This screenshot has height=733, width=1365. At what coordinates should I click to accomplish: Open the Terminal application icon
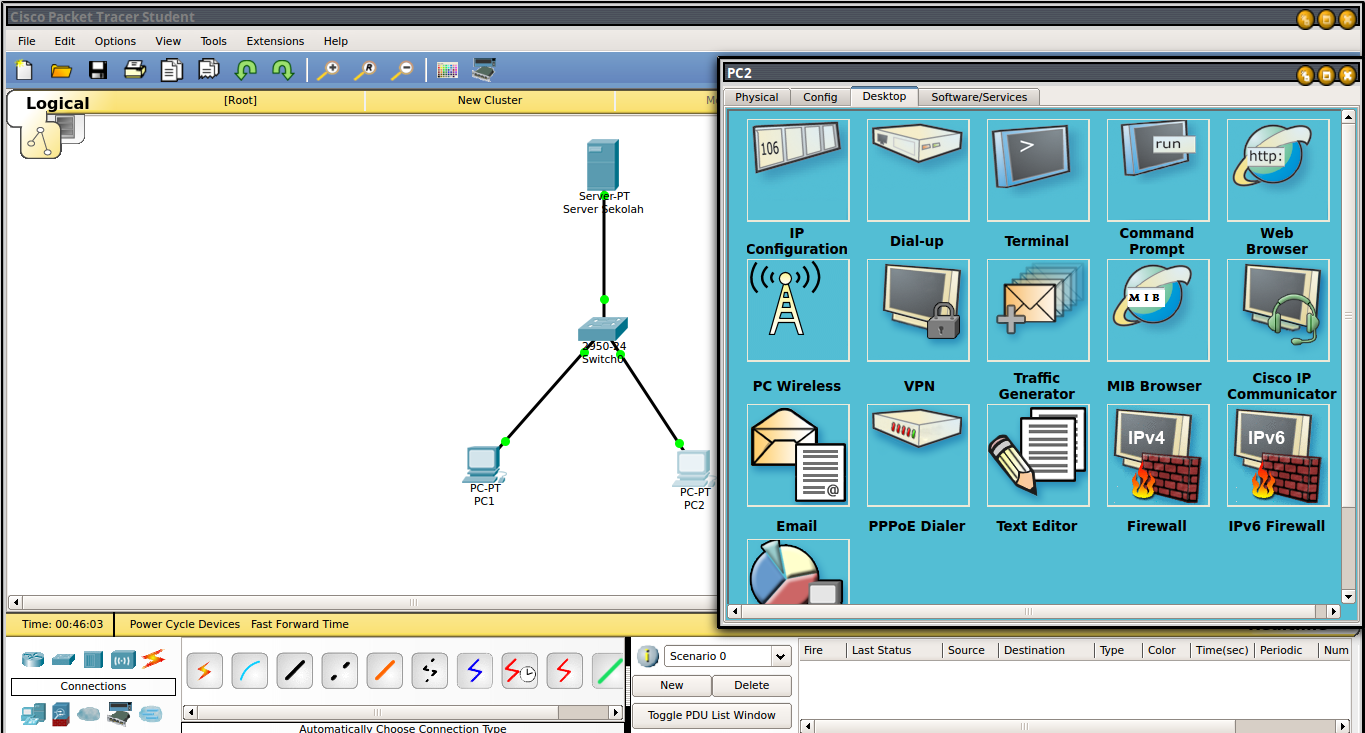pos(1038,171)
